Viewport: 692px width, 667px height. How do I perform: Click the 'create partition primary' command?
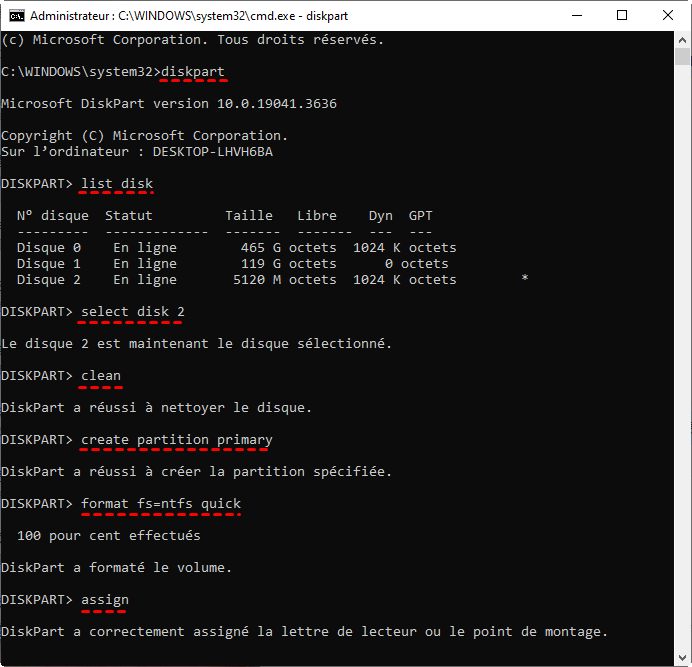pyautogui.click(x=177, y=440)
